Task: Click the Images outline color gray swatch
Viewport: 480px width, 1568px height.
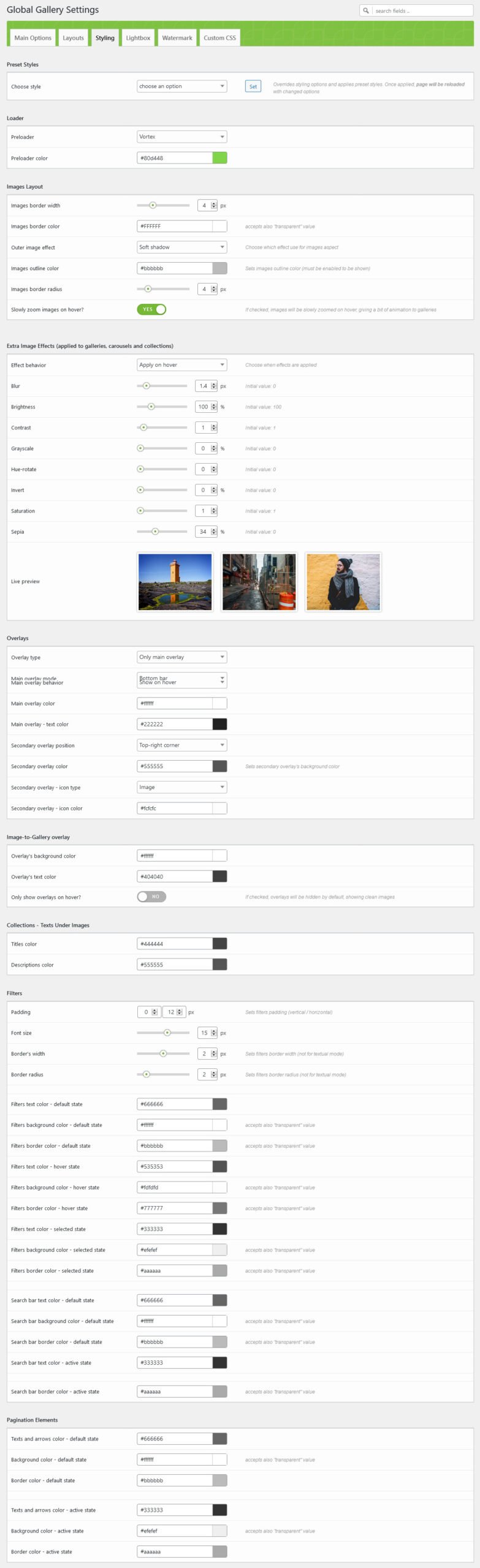Action: [x=219, y=268]
